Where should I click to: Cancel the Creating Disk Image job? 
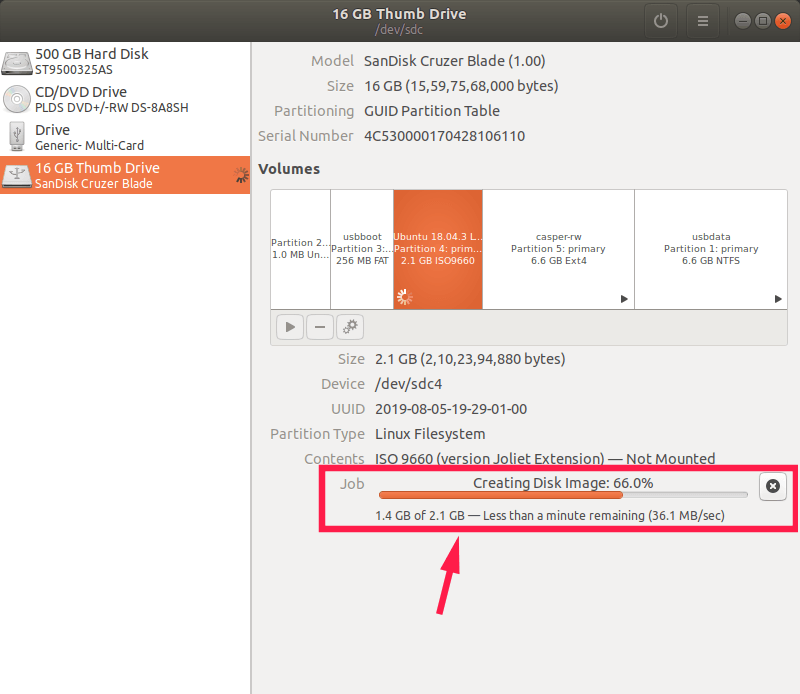(772, 486)
